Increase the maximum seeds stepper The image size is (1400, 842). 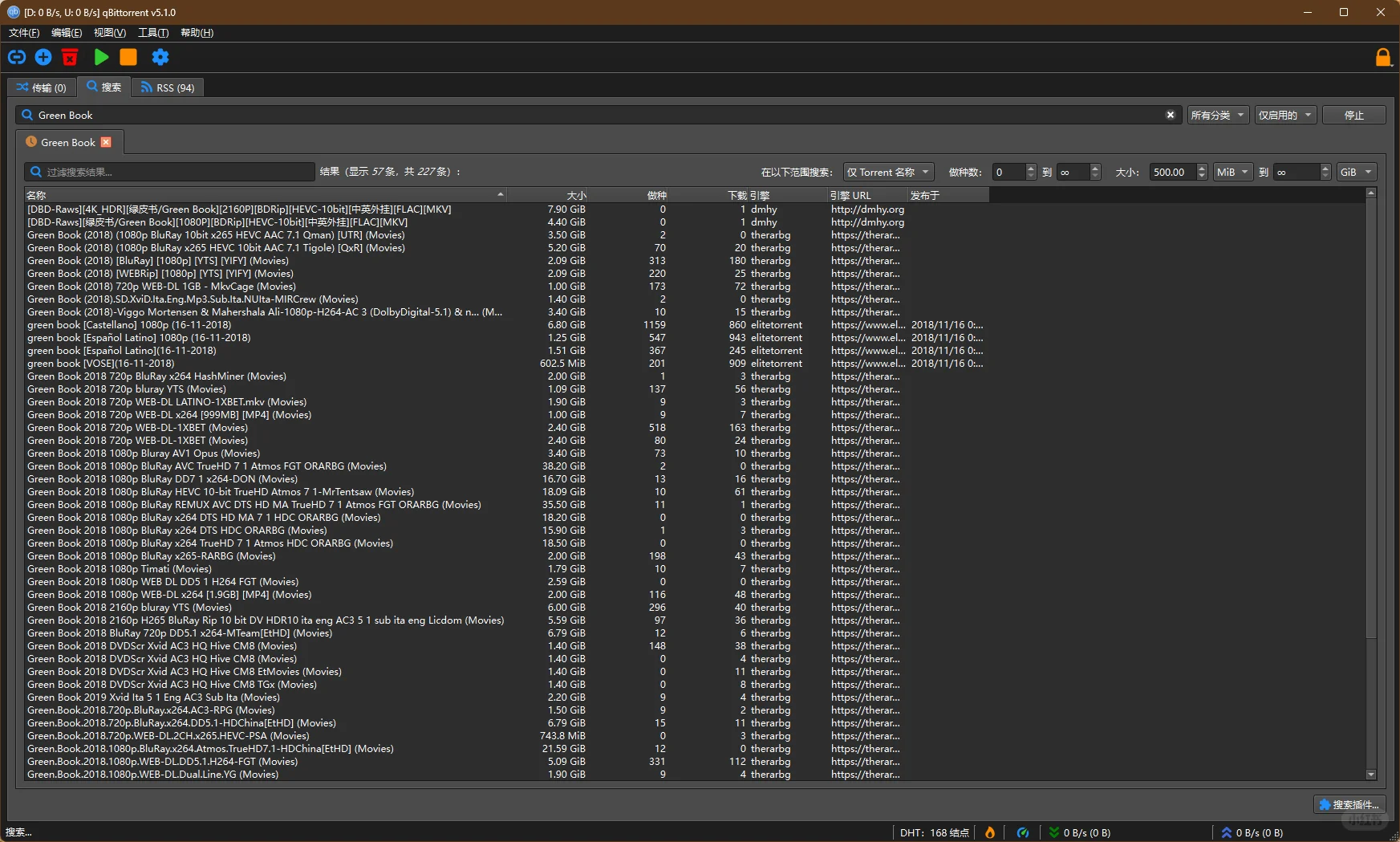tap(1095, 168)
